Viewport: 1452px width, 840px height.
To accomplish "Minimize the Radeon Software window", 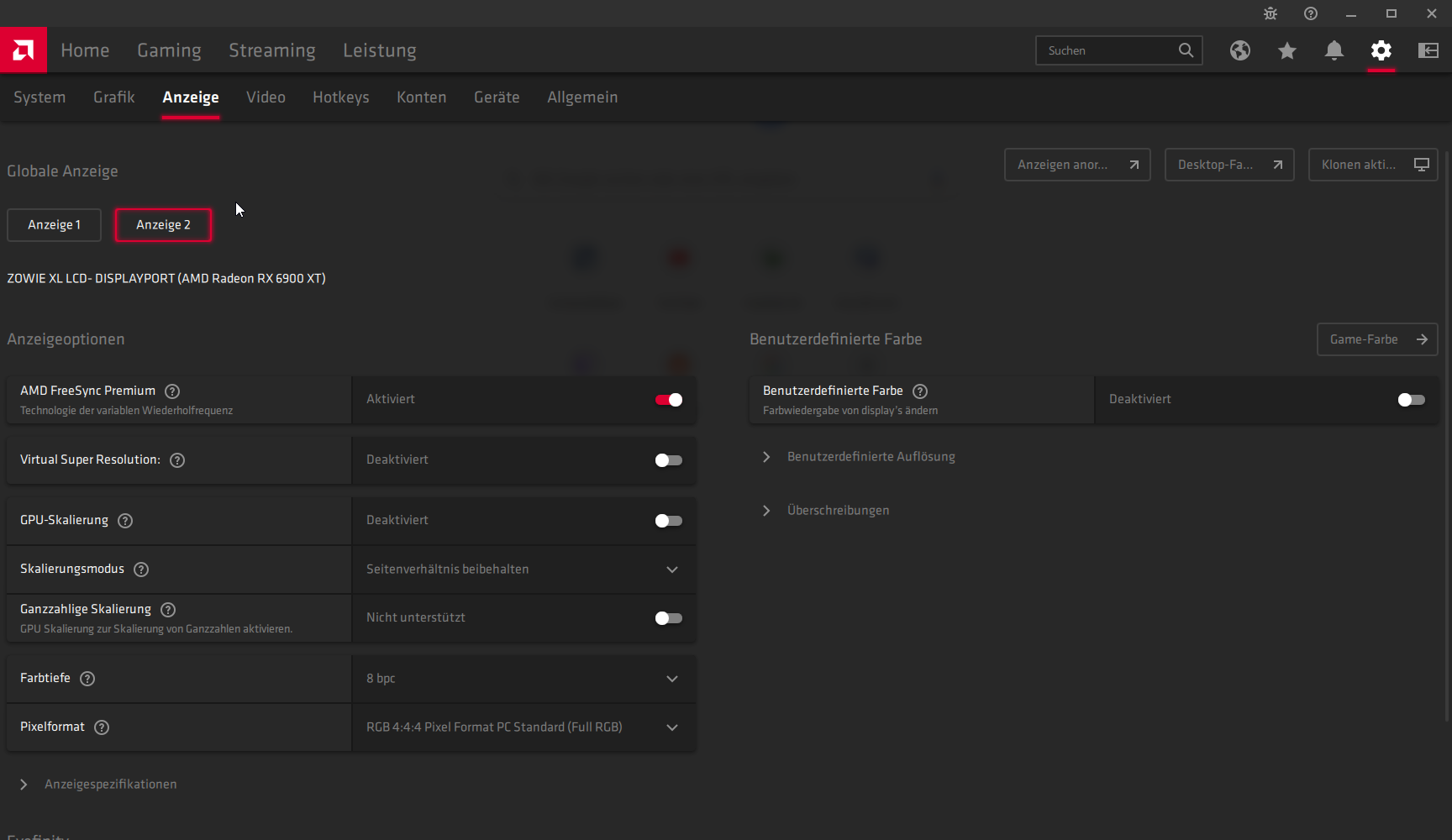I will 1351,13.
